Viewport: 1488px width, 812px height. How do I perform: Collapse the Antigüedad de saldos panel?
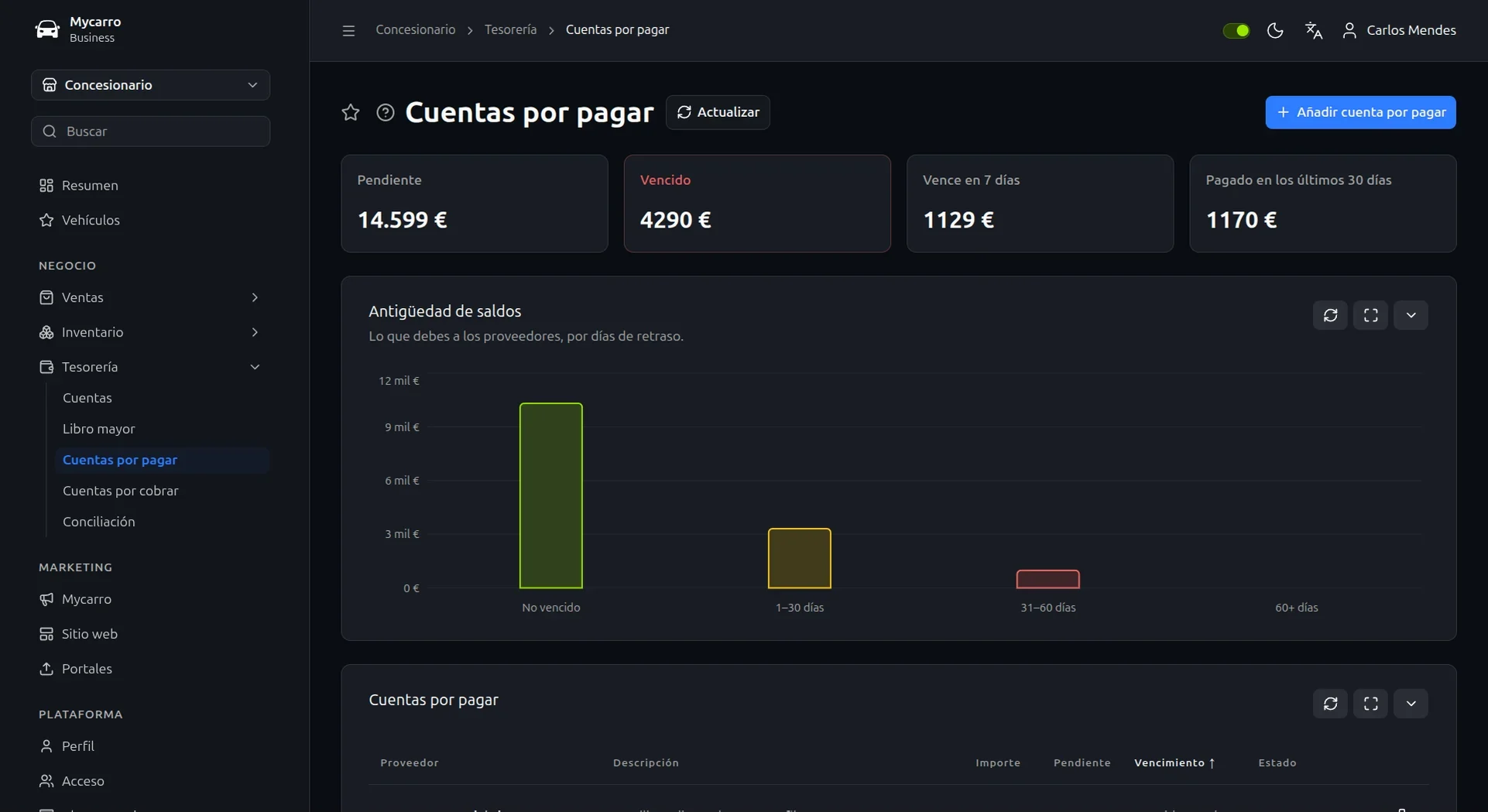click(x=1411, y=315)
